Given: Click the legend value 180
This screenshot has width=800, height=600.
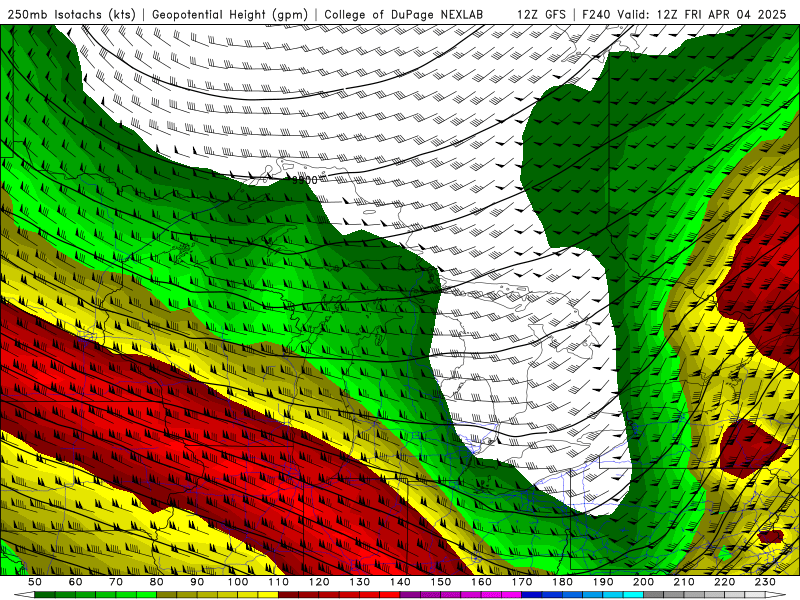Looking at the screenshot, I should (562, 582).
